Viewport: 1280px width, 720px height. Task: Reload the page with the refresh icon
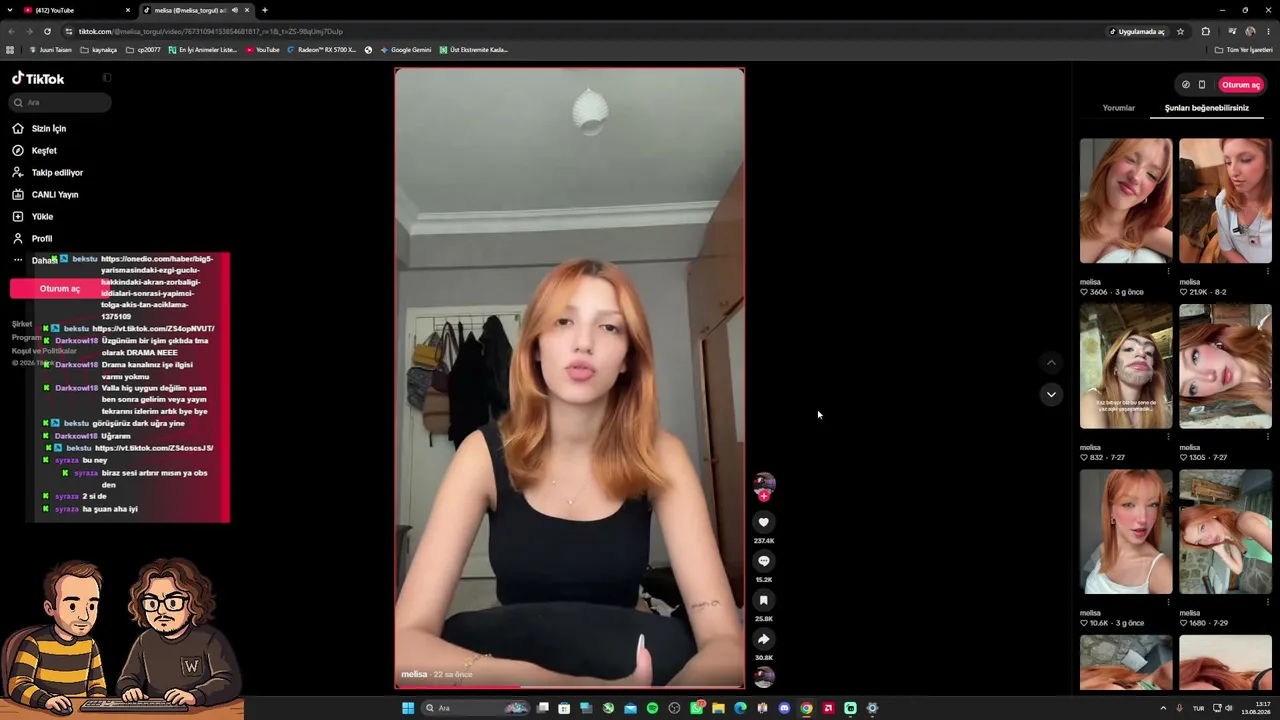click(47, 31)
